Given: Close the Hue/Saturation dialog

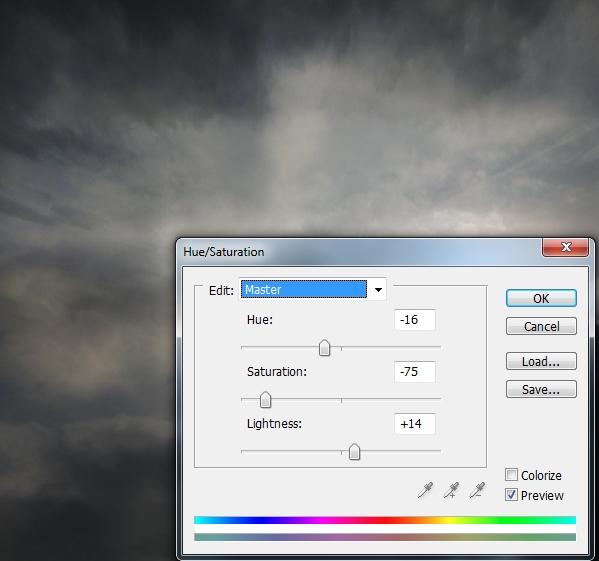Looking at the screenshot, I should point(565,247).
